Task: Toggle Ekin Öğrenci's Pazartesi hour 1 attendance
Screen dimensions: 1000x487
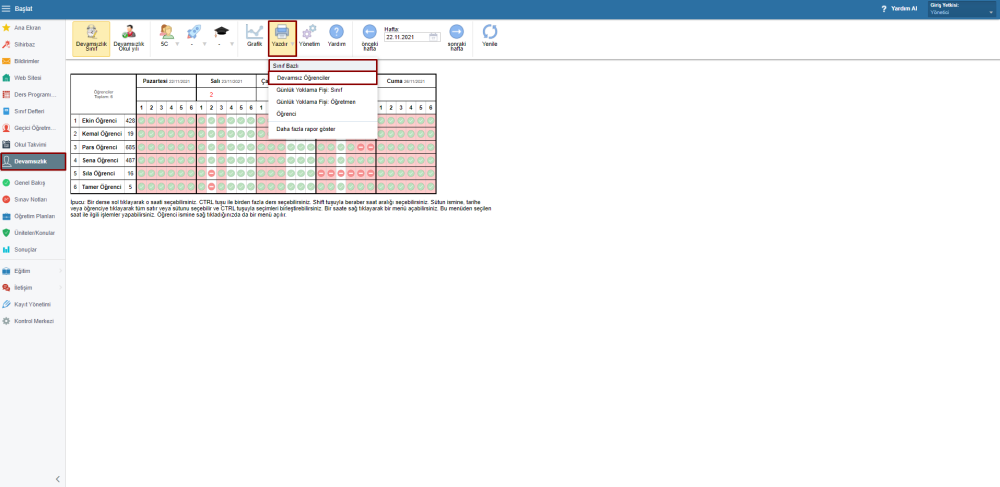Action: tap(142, 120)
